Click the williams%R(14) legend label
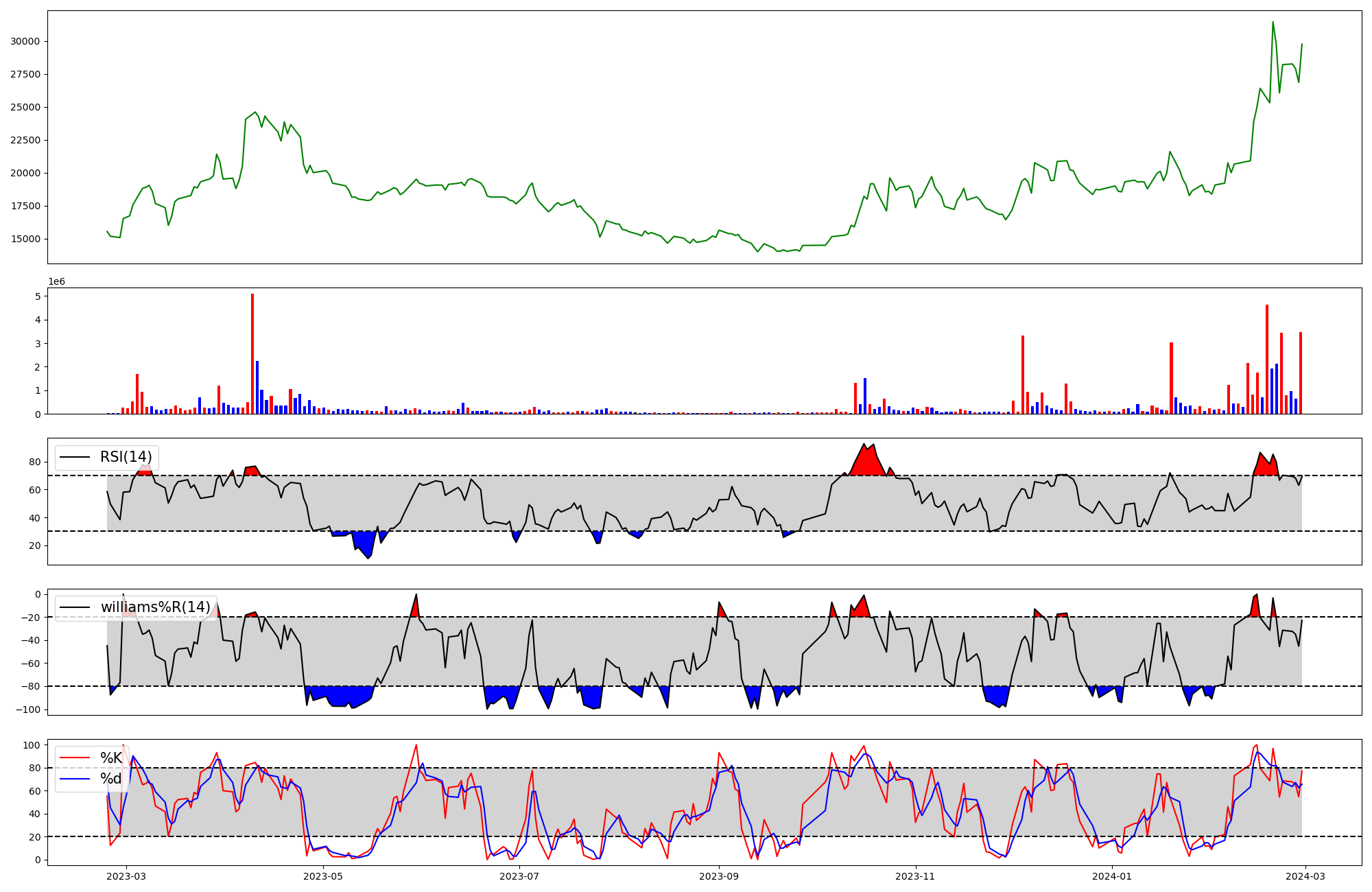This screenshot has height=892, width=1372. [x=156, y=607]
